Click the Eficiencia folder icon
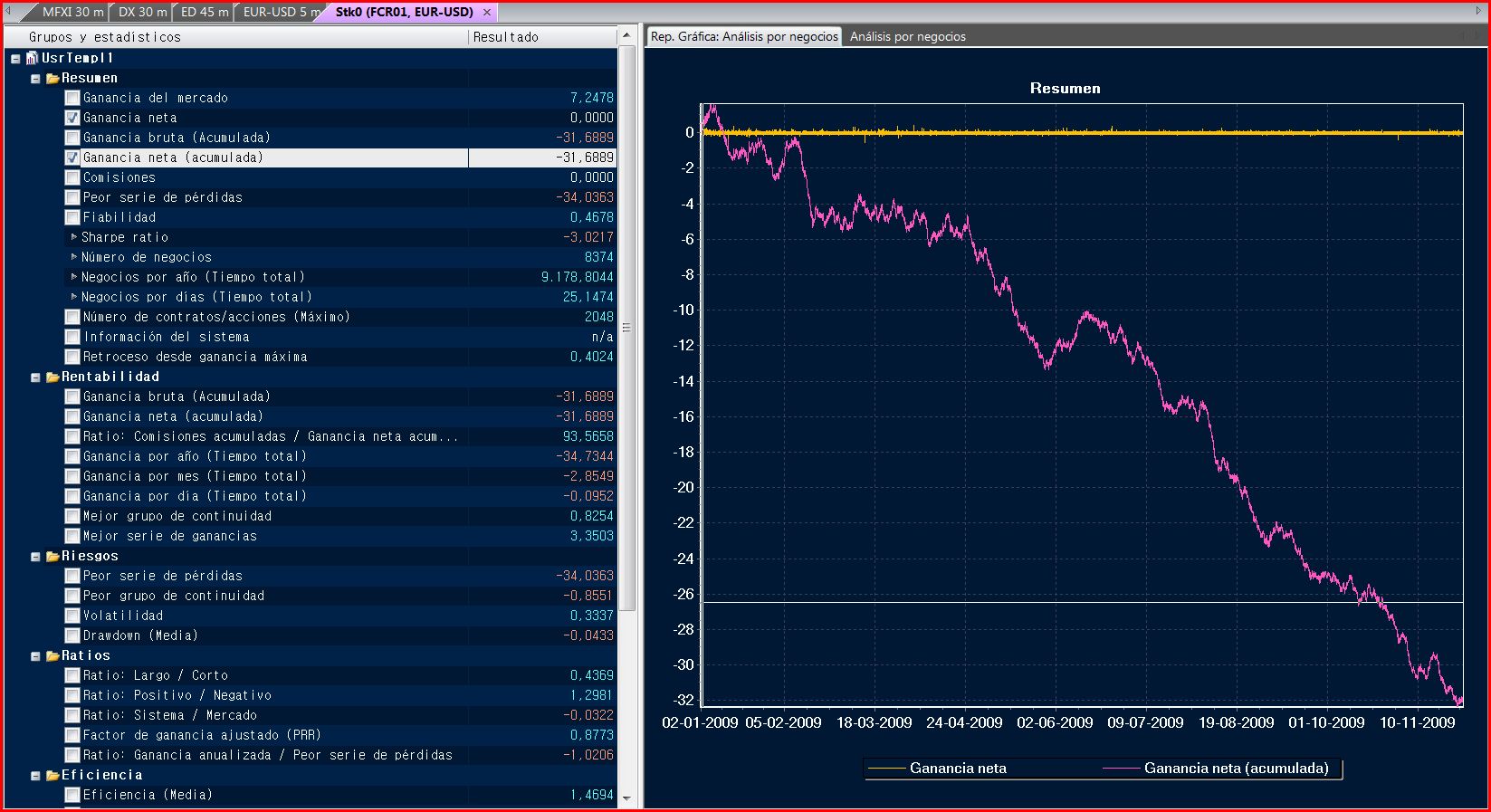The width and height of the screenshot is (1491, 812). (53, 776)
